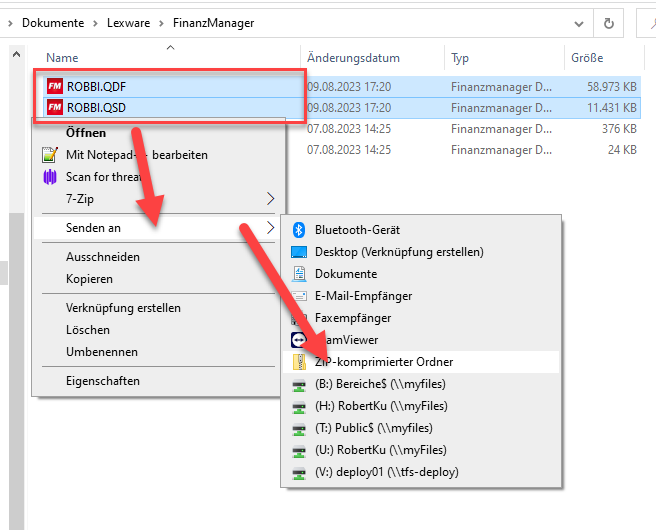Expand the Senden an submenu arrow
The width and height of the screenshot is (656, 530).
270,228
